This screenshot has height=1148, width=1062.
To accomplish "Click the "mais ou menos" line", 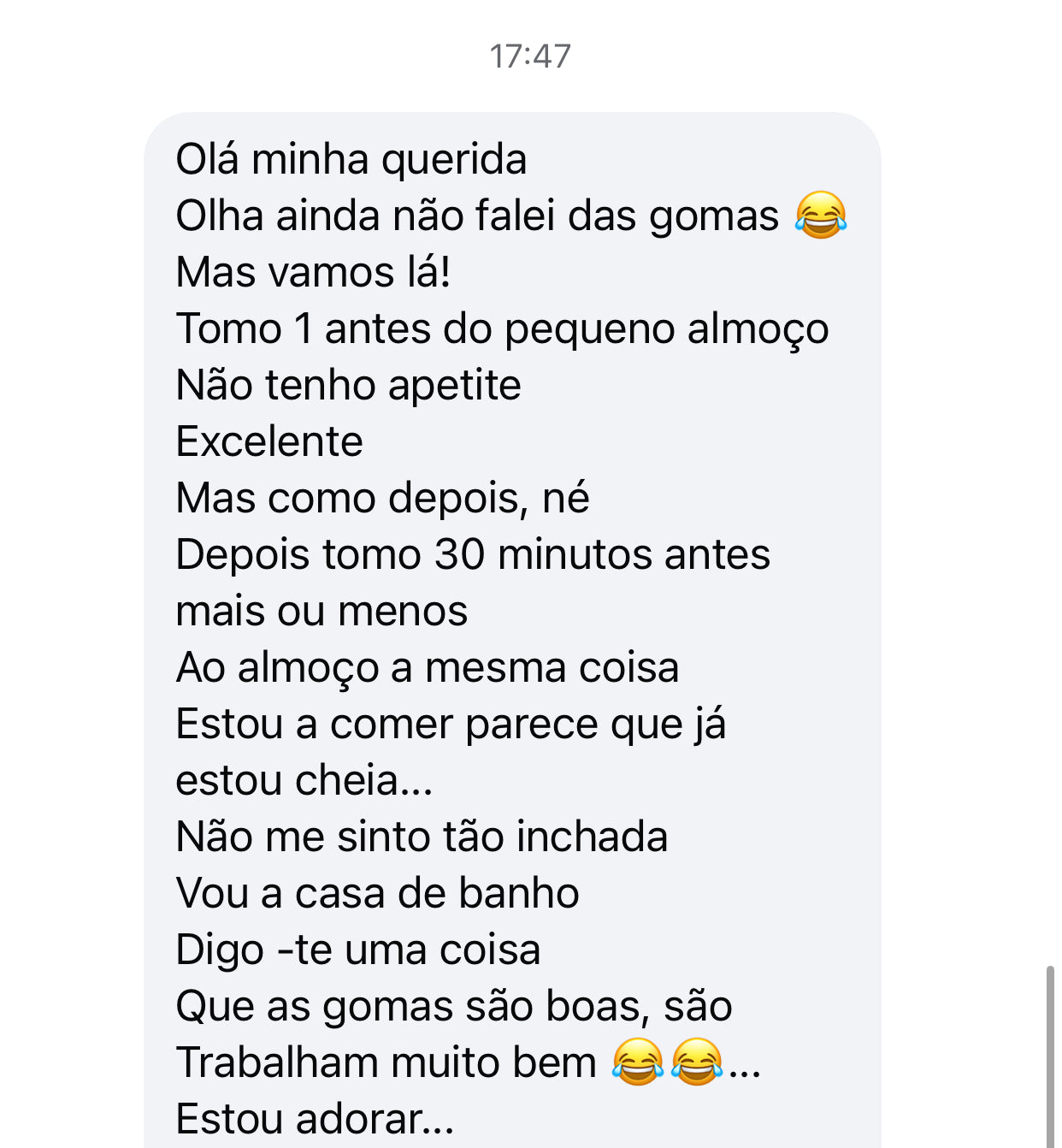I will (x=322, y=611).
